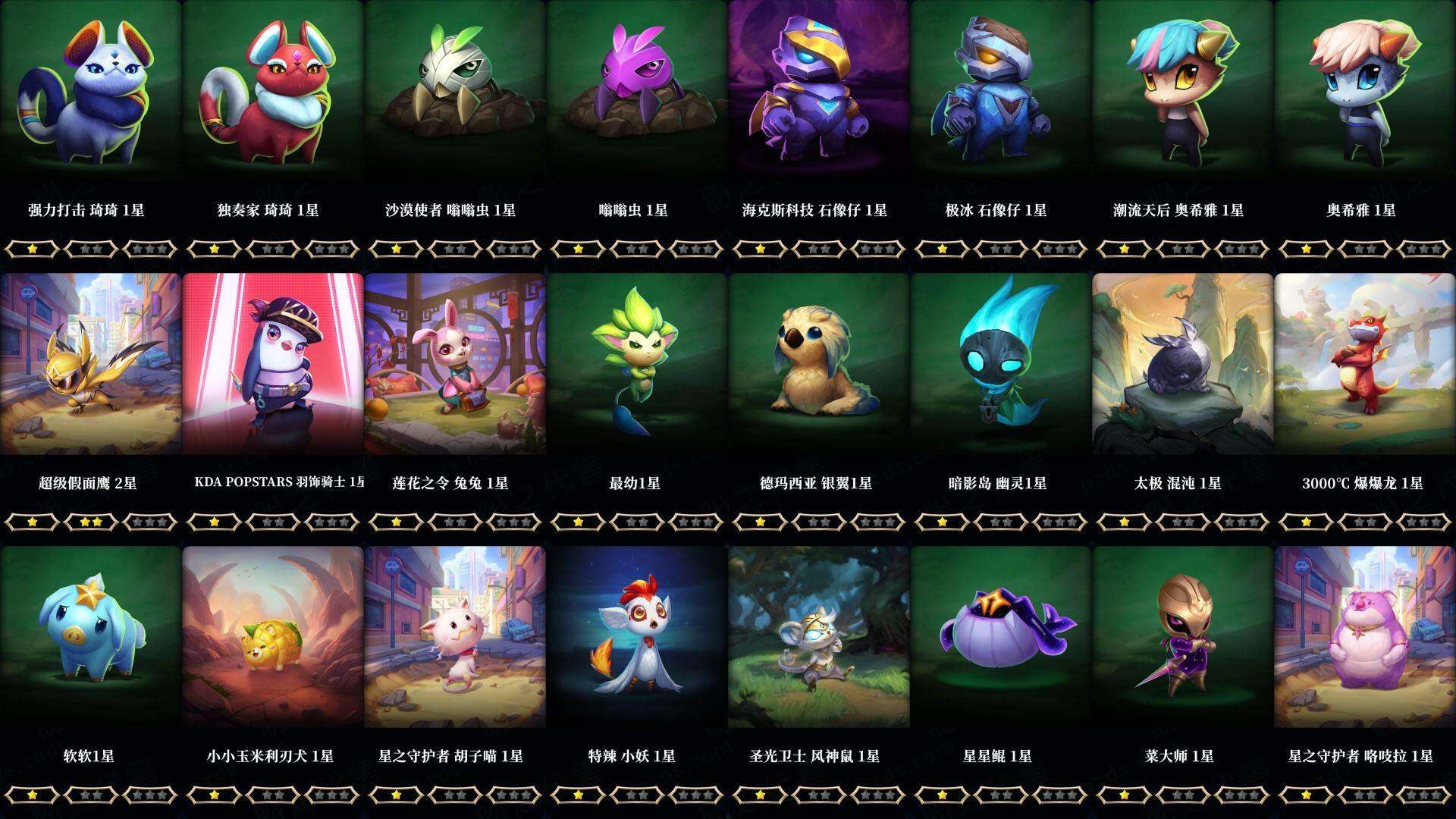The height and width of the screenshot is (819, 1456).
Task: Set 特辣 小妖 to two-star level
Action: 637,795
